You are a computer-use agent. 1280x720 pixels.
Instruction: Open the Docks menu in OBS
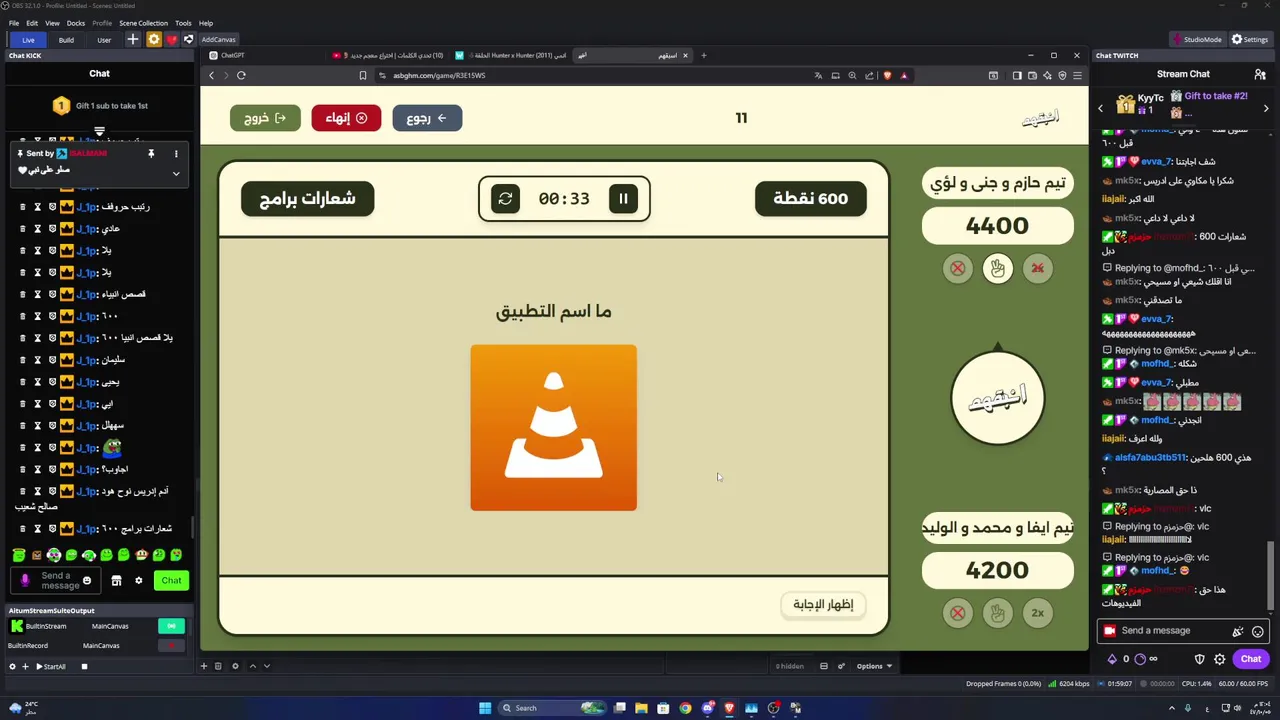click(76, 23)
